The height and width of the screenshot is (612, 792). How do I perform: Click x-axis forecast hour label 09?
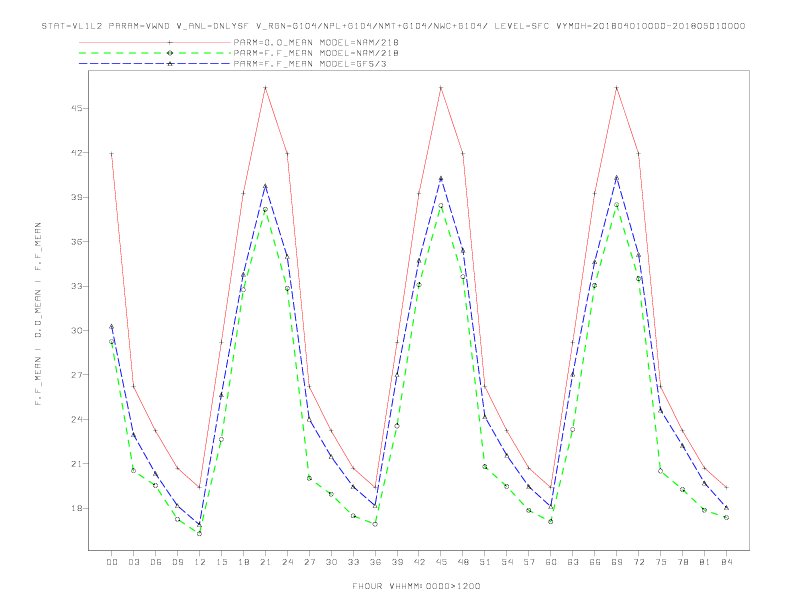pyautogui.click(x=178, y=562)
